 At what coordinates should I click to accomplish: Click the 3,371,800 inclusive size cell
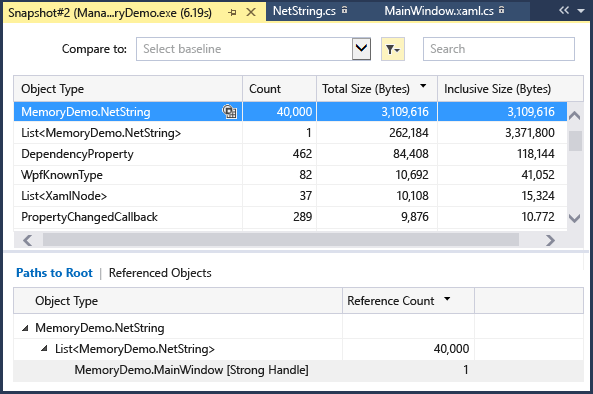point(502,133)
